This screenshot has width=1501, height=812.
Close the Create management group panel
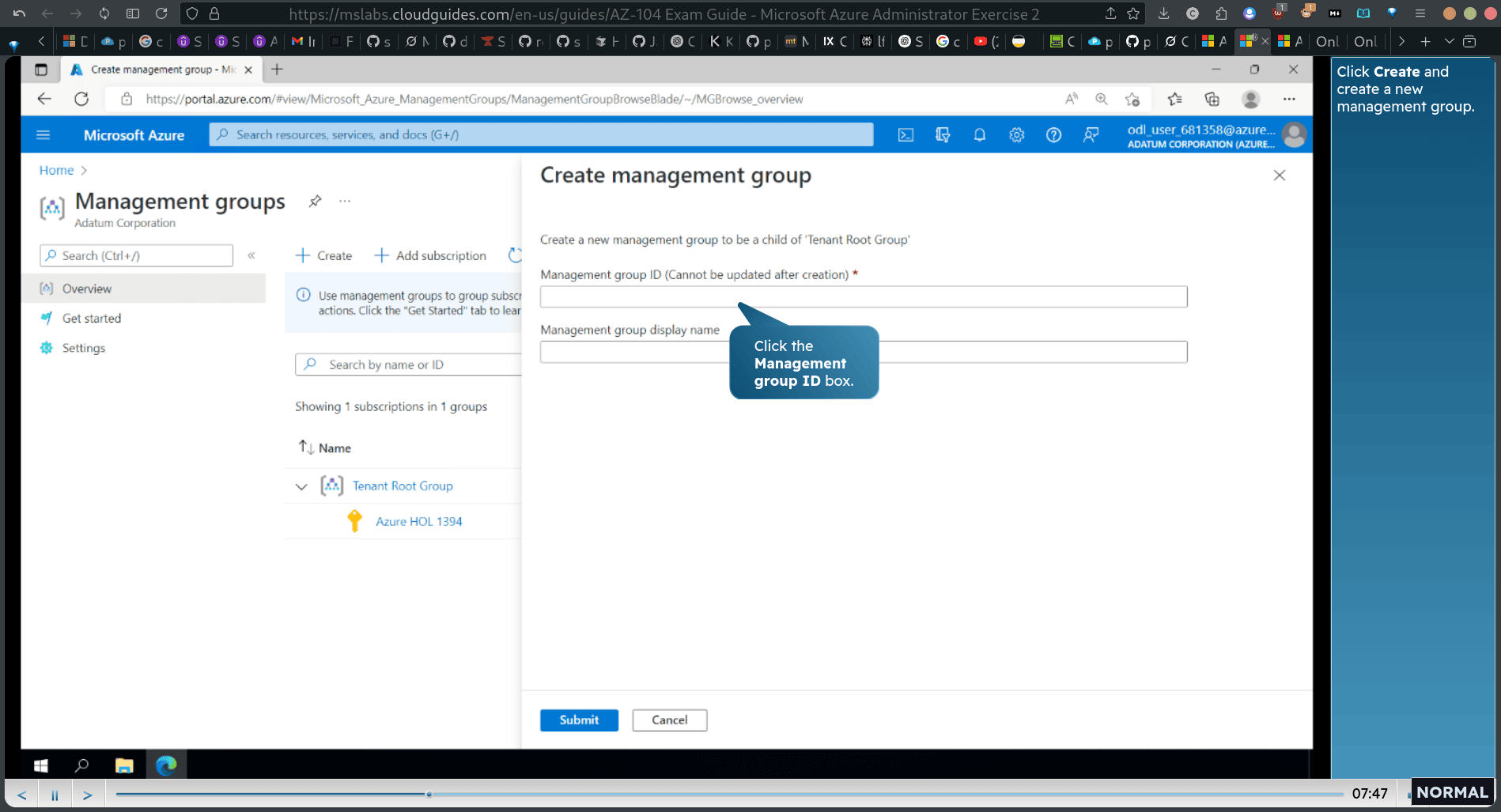point(1280,176)
